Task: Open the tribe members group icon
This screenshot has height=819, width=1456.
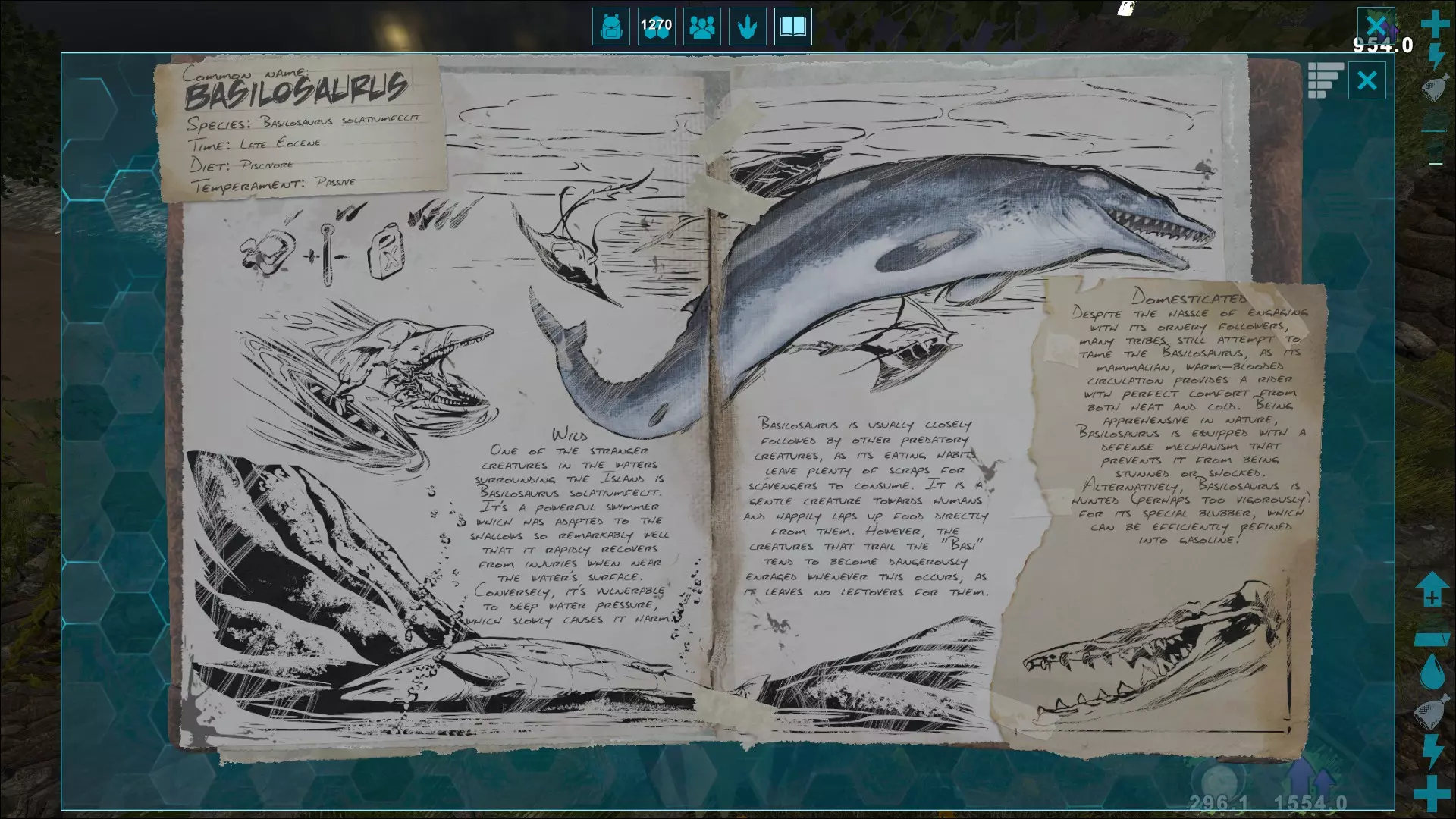Action: [x=702, y=27]
